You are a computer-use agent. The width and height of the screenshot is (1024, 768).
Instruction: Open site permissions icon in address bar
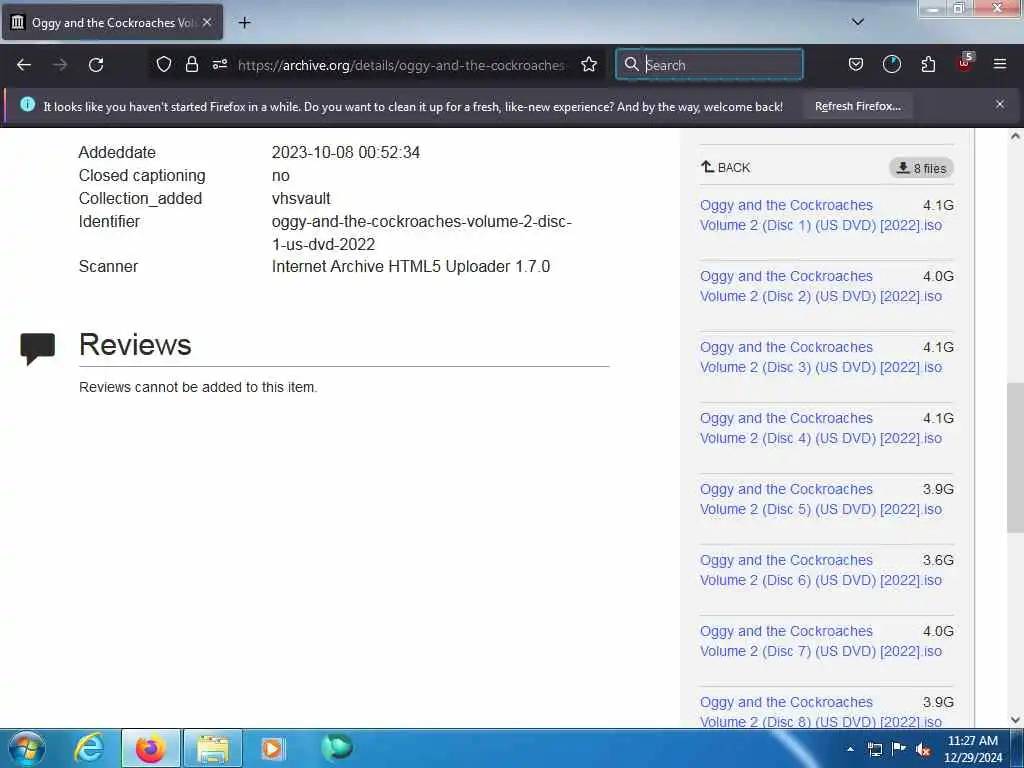219,64
